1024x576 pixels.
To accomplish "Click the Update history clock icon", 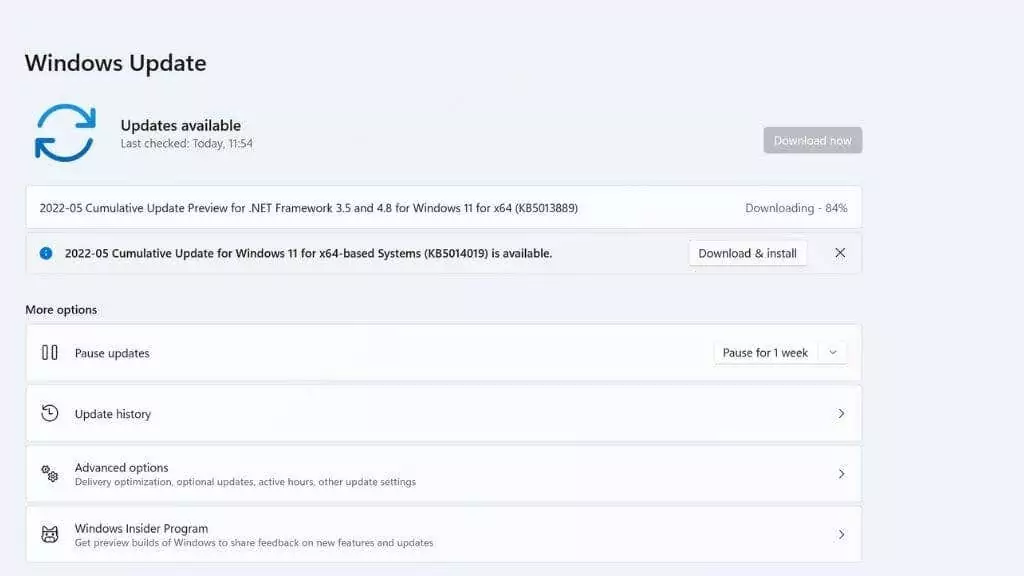I will [50, 413].
